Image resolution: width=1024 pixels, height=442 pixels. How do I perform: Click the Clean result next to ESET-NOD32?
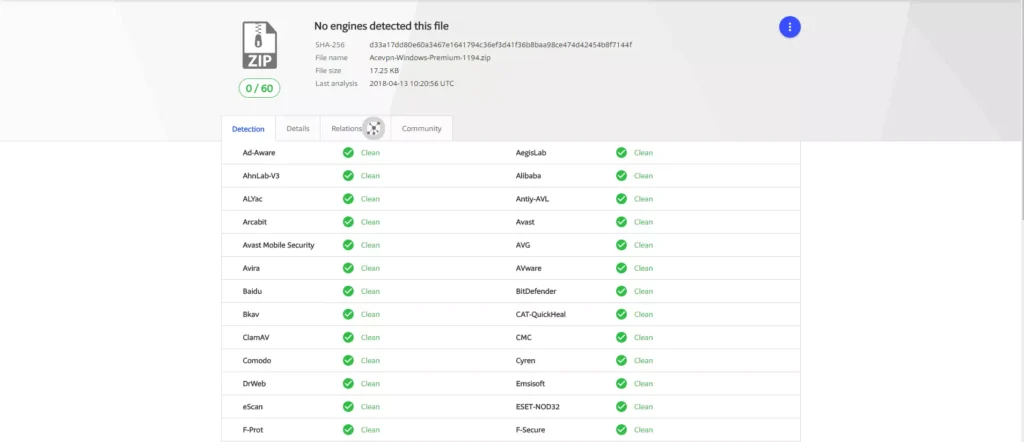[643, 407]
